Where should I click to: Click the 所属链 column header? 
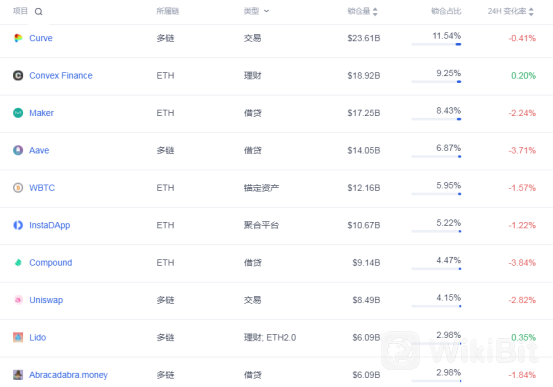[168, 11]
